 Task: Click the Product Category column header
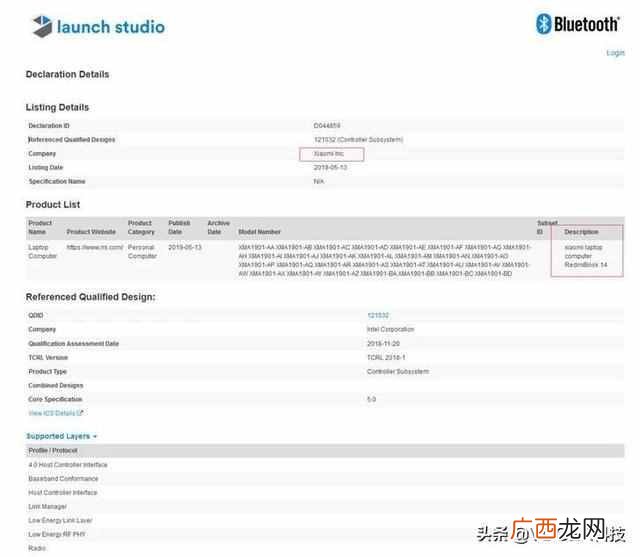tap(141, 227)
